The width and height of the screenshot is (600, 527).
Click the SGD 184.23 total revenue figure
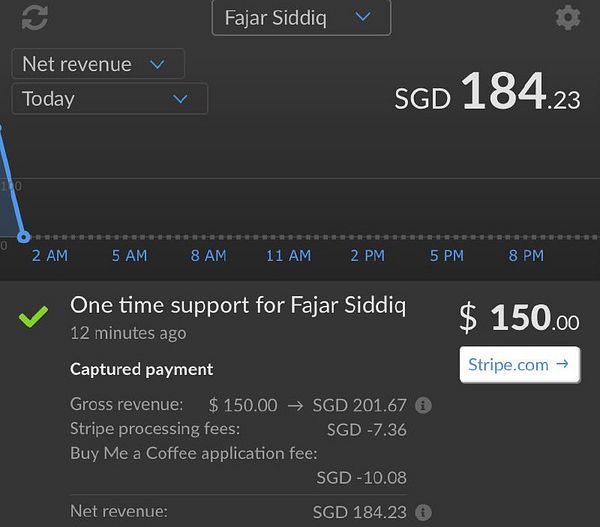point(487,94)
